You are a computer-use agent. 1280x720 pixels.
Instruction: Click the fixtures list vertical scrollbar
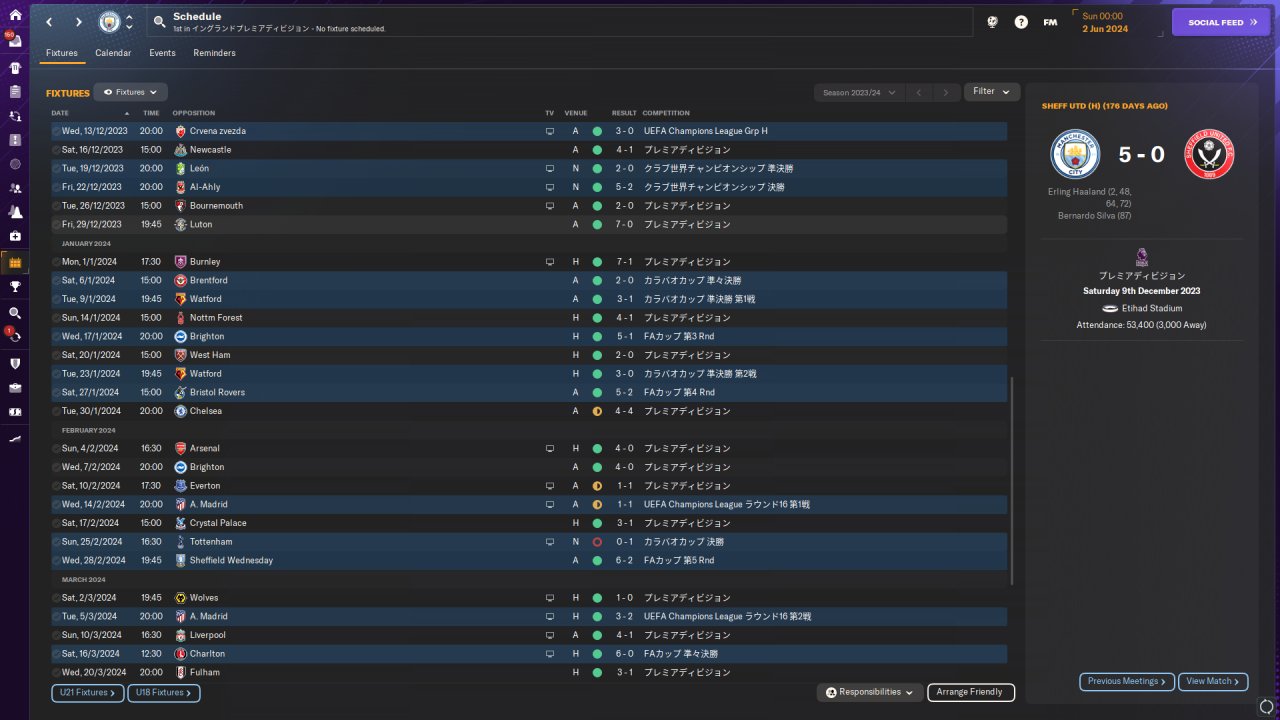1012,480
